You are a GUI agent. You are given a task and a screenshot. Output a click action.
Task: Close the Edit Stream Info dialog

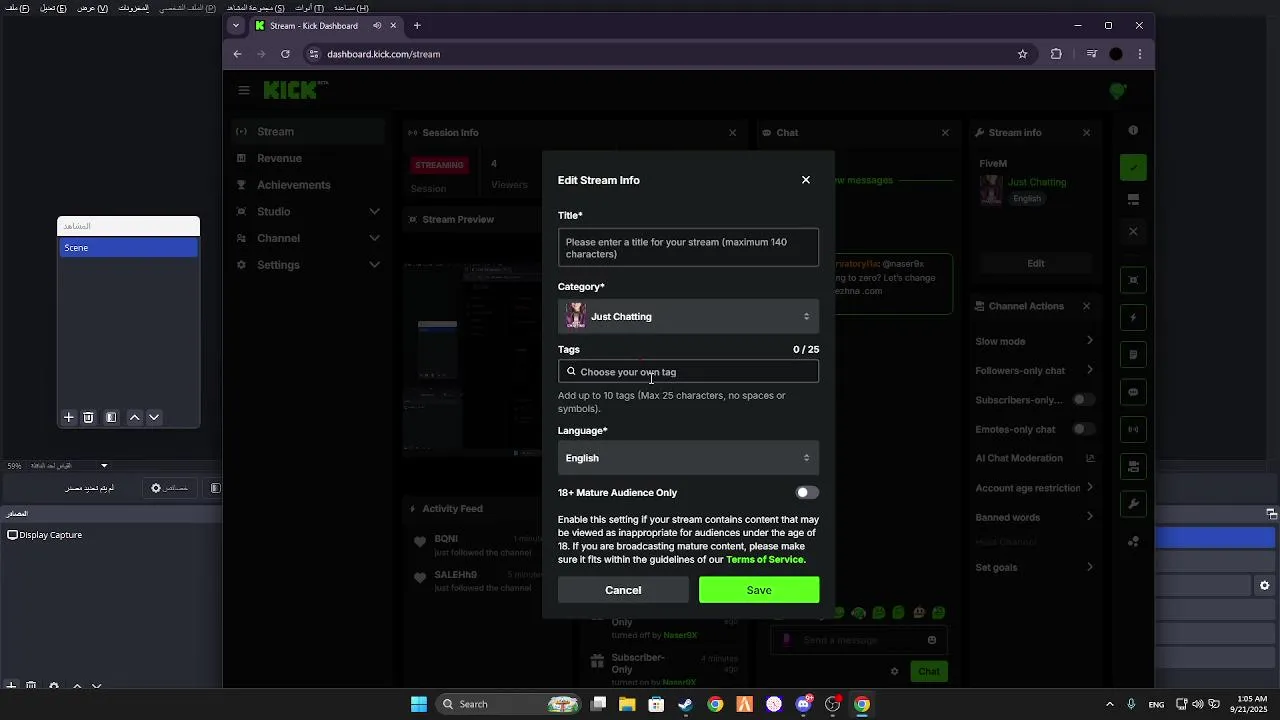coord(806,180)
